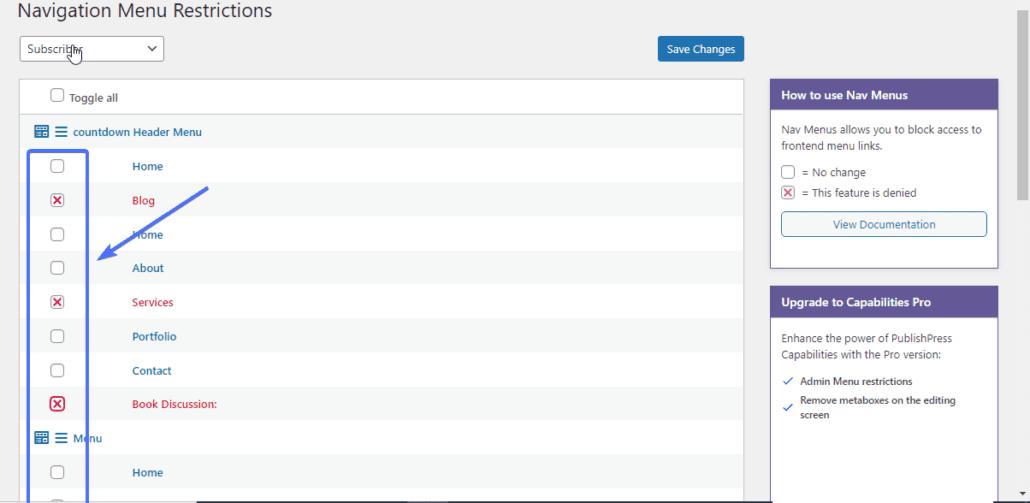Check the Toggle all checkbox
This screenshot has height=503, width=1030.
(x=58, y=96)
